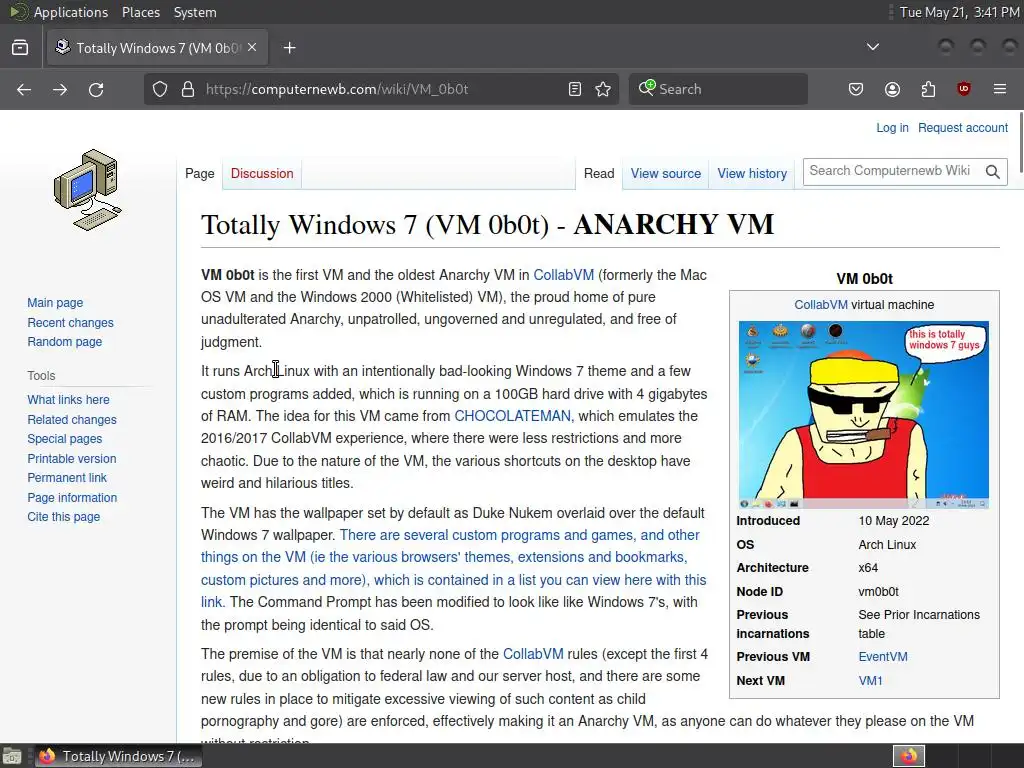1024x768 pixels.
Task: Click the Computernewb wiki logo
Action: 88,190
